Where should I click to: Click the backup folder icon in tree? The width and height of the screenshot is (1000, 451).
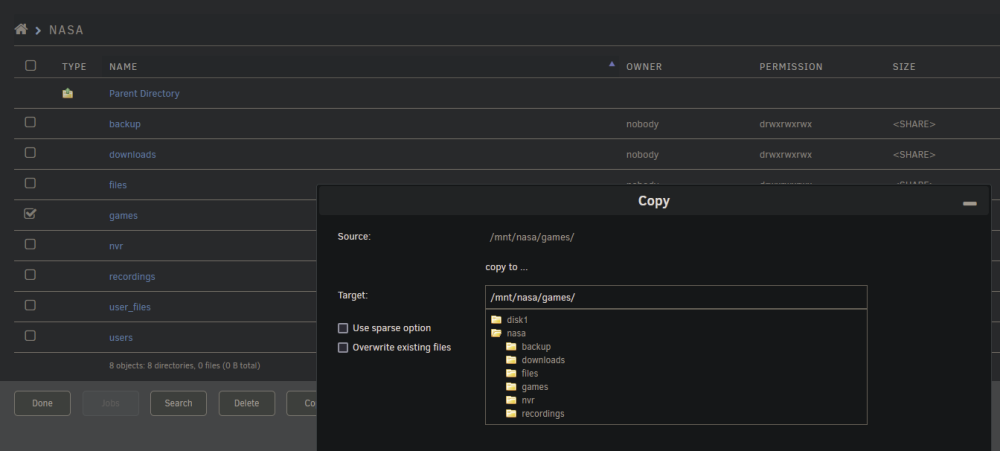pos(511,346)
